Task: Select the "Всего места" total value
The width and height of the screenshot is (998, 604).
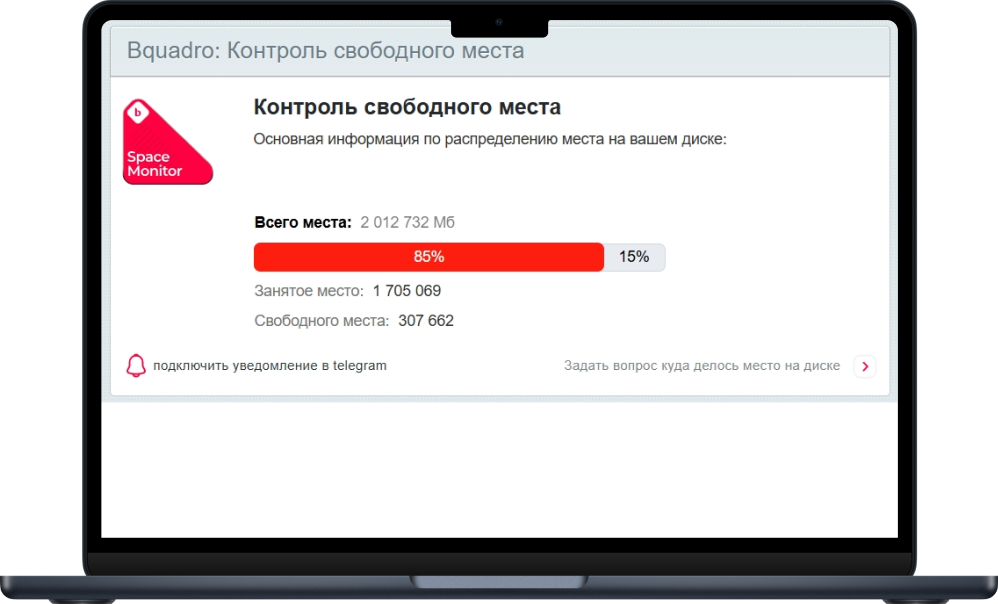Action: (409, 222)
